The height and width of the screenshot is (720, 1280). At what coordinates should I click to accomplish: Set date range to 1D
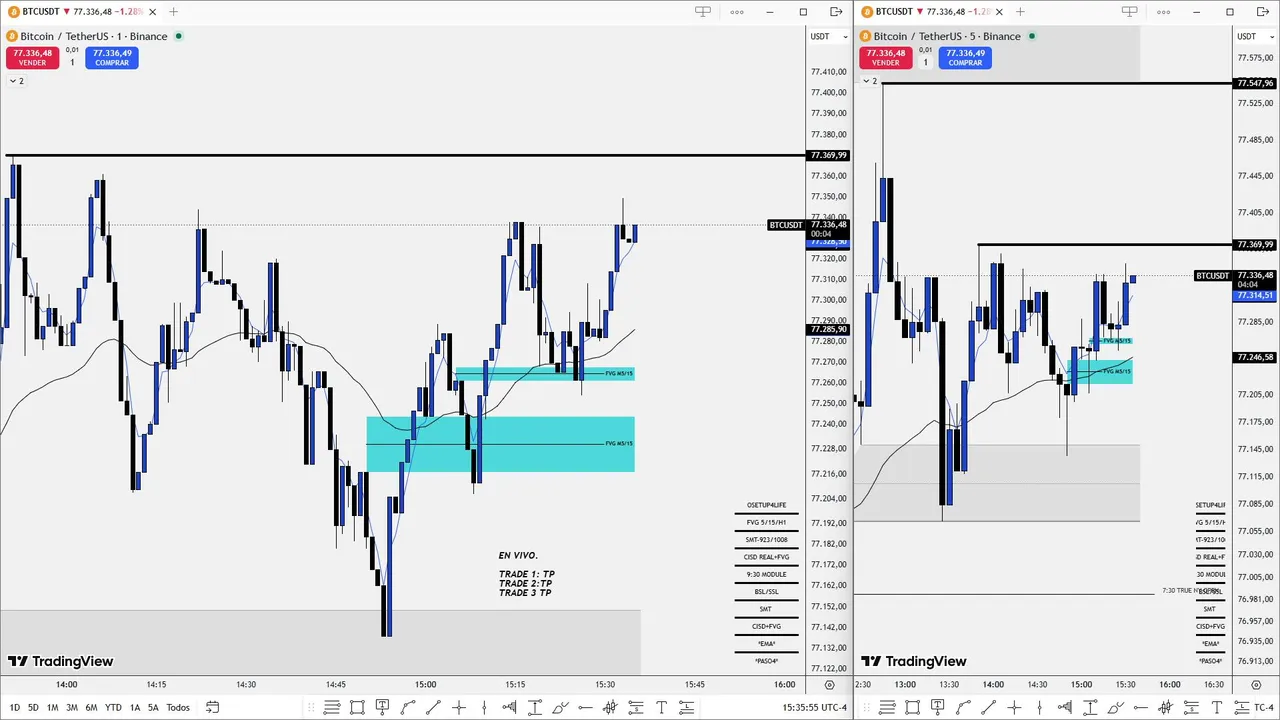14,707
